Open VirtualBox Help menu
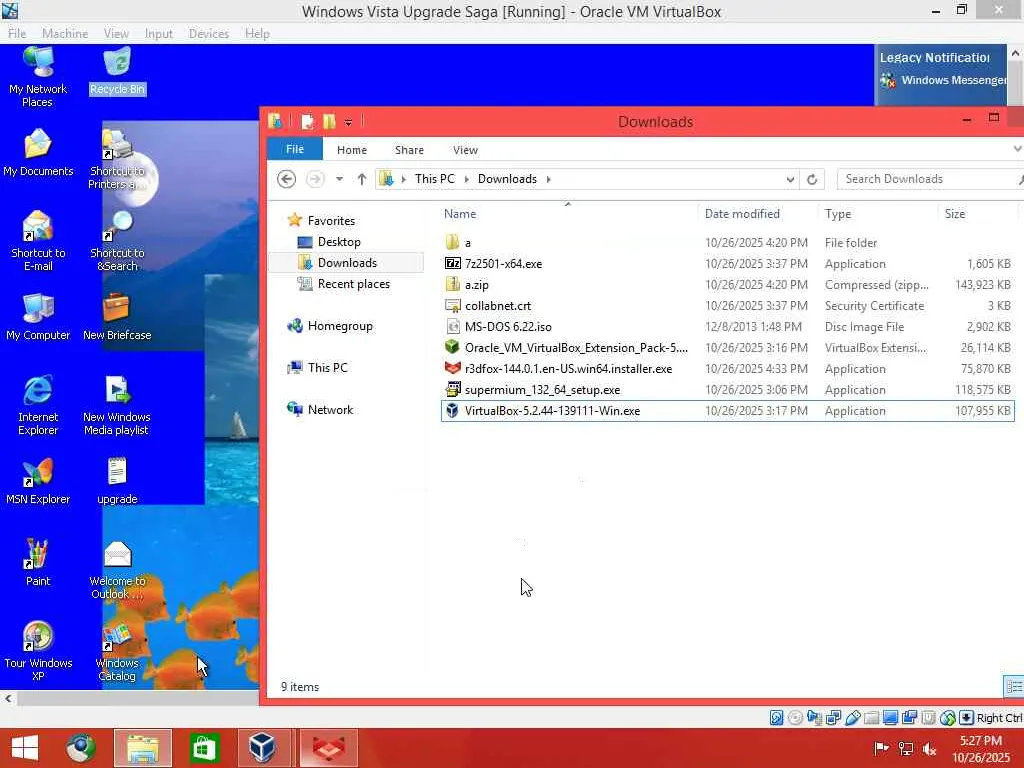1024x768 pixels. click(x=257, y=33)
